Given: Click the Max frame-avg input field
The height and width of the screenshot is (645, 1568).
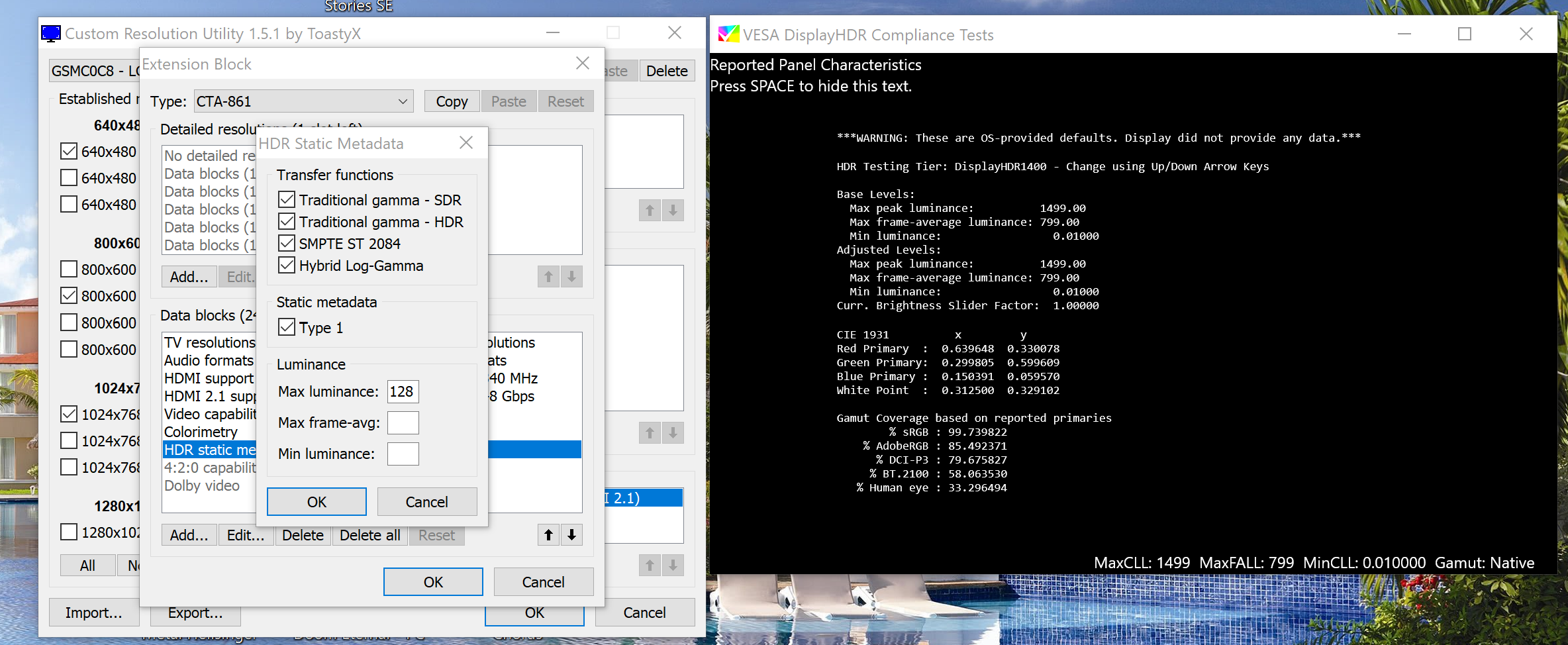Looking at the screenshot, I should pos(403,422).
